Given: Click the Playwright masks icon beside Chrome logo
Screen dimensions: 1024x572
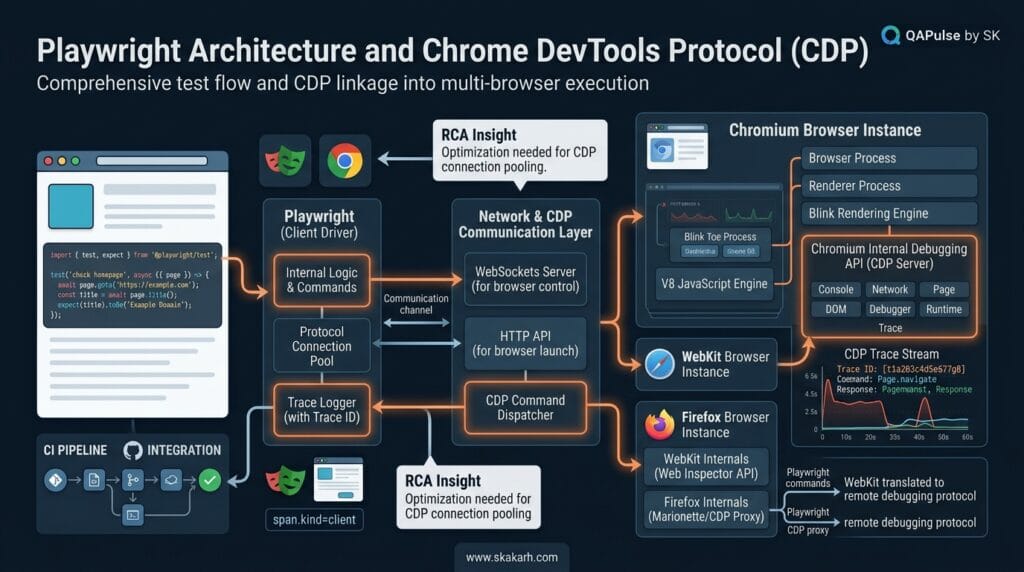Looking at the screenshot, I should (285, 160).
